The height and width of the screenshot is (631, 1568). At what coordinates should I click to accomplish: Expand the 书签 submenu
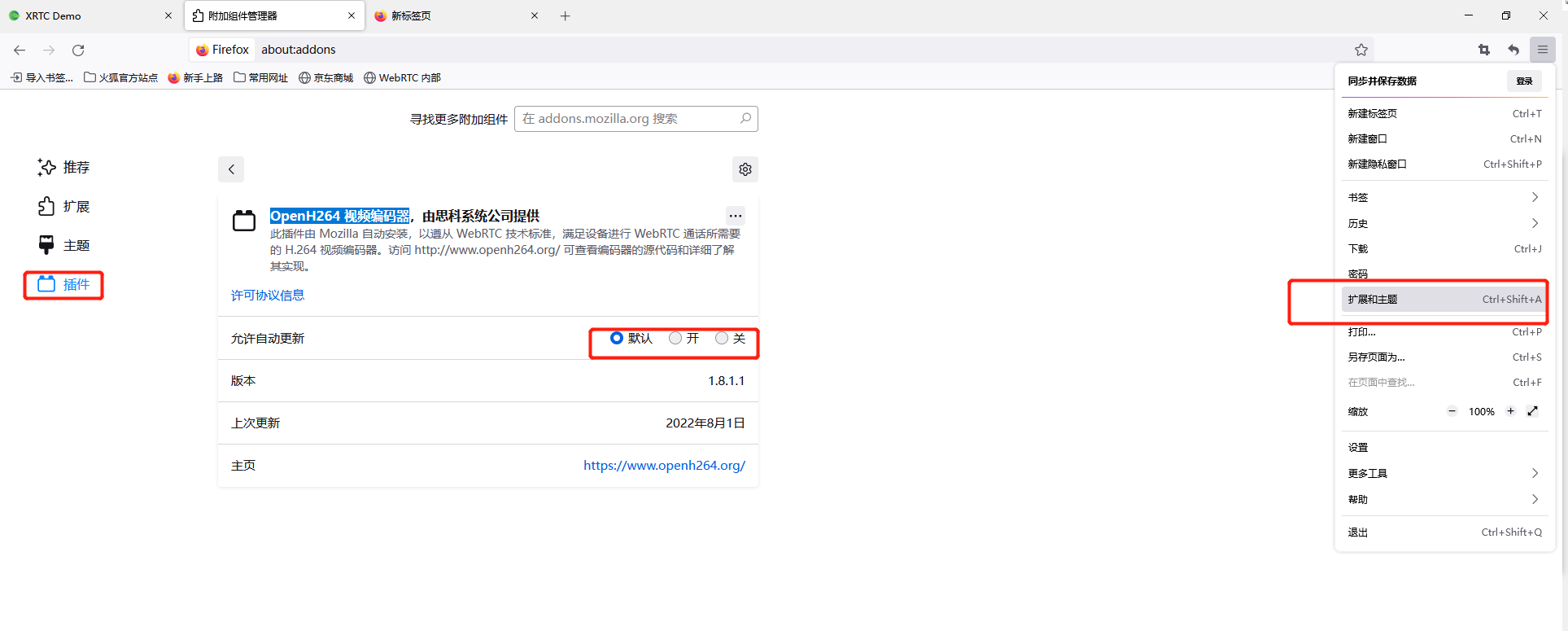(1444, 197)
